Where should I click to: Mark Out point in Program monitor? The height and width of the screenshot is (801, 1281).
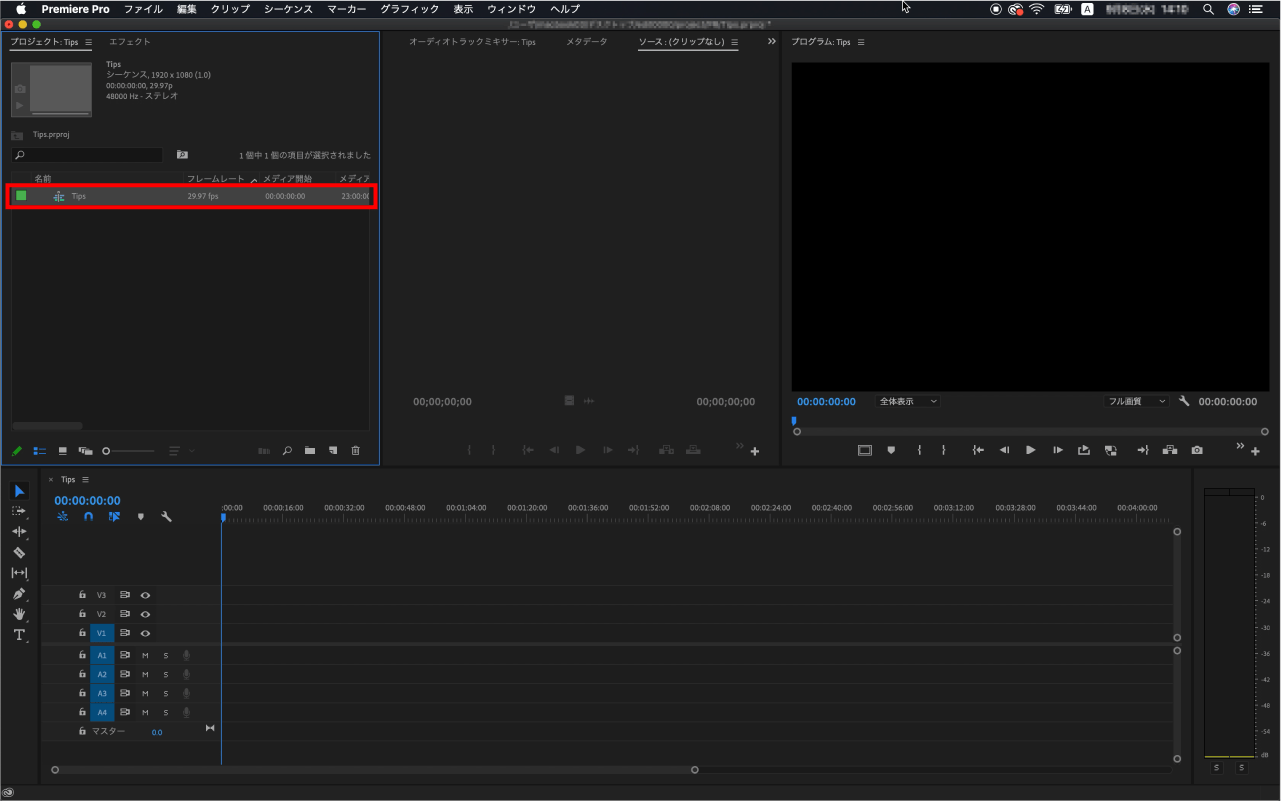943,450
